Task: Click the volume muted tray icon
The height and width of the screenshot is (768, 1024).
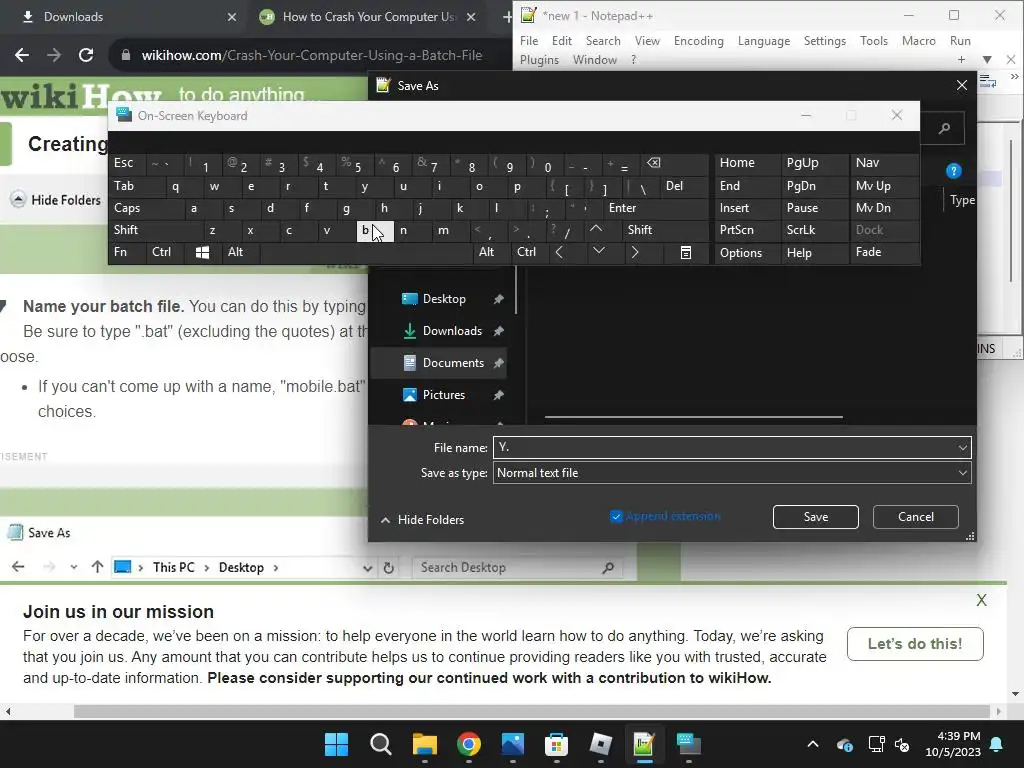Action: [x=903, y=744]
